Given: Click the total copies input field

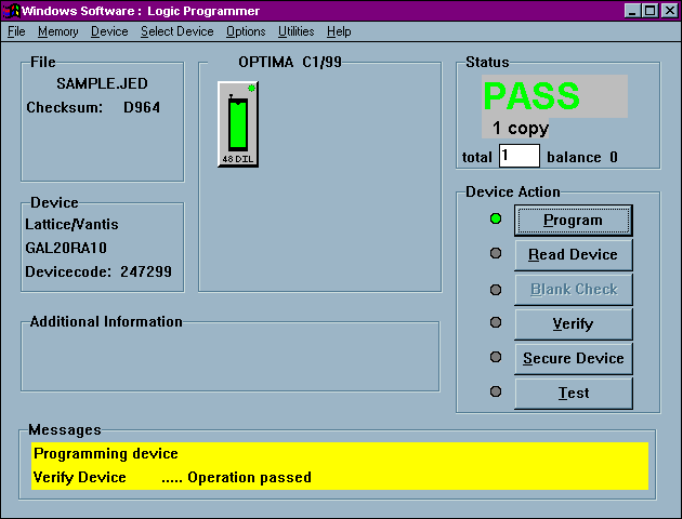Looking at the screenshot, I should tap(519, 156).
